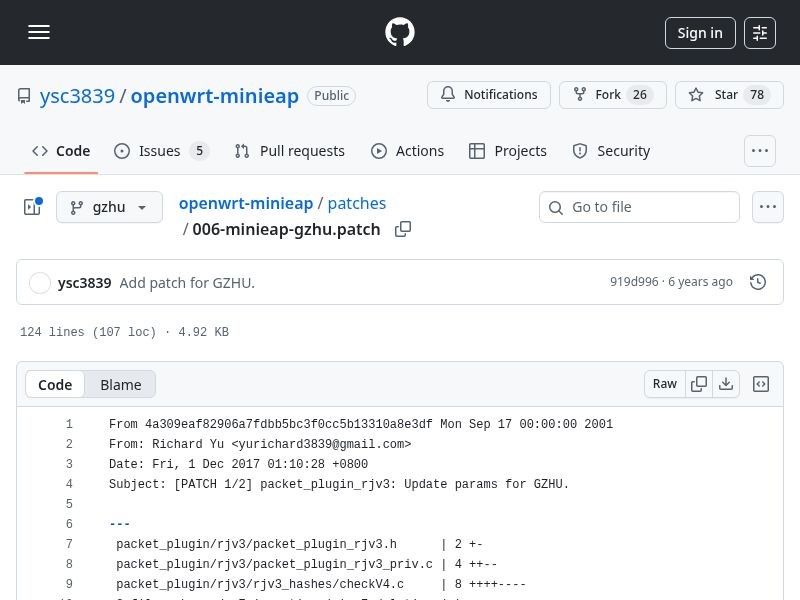
Task: Open ysc3839 owner profile link
Action: pyautogui.click(x=77, y=96)
